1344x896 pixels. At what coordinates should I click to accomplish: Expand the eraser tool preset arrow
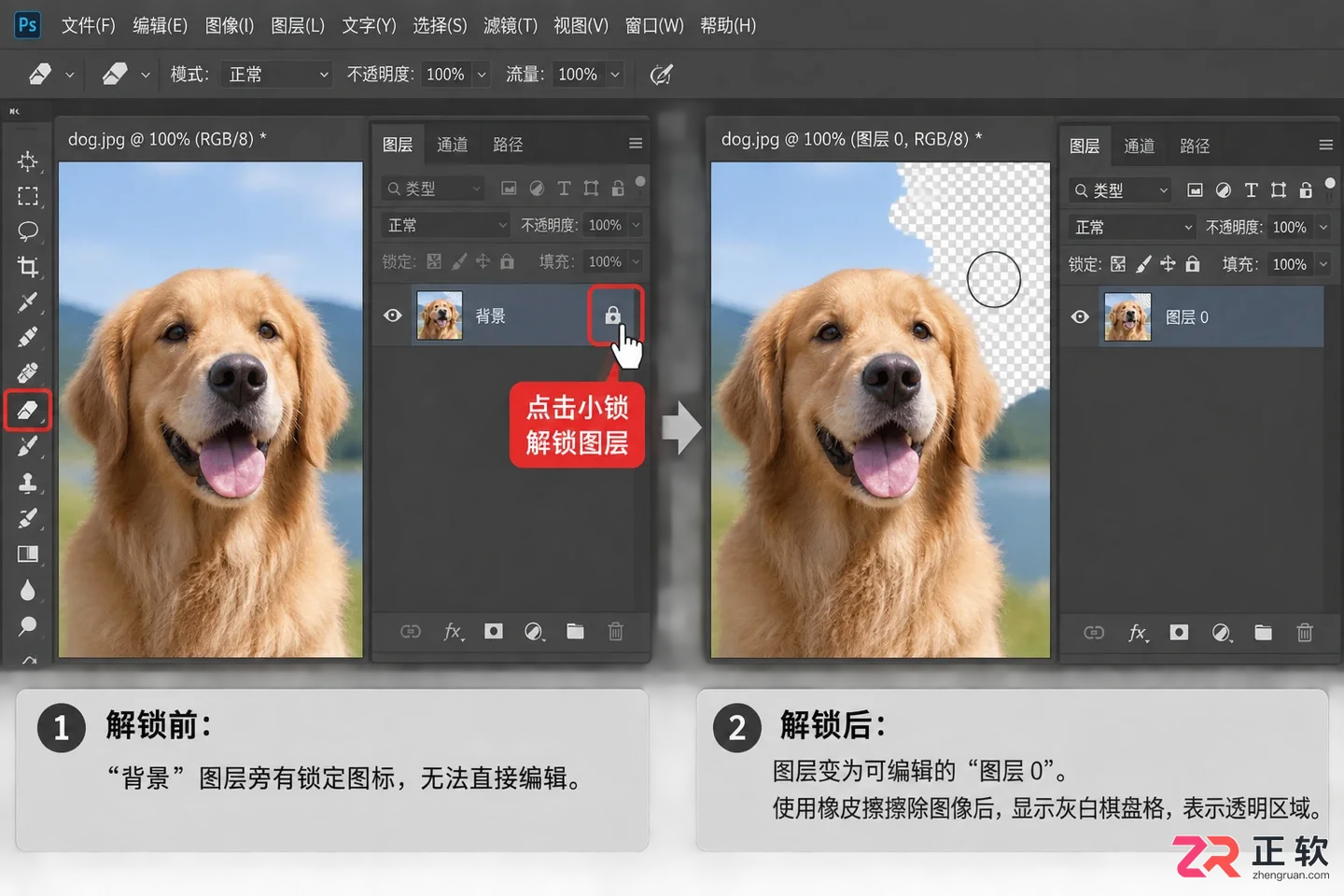[70, 75]
